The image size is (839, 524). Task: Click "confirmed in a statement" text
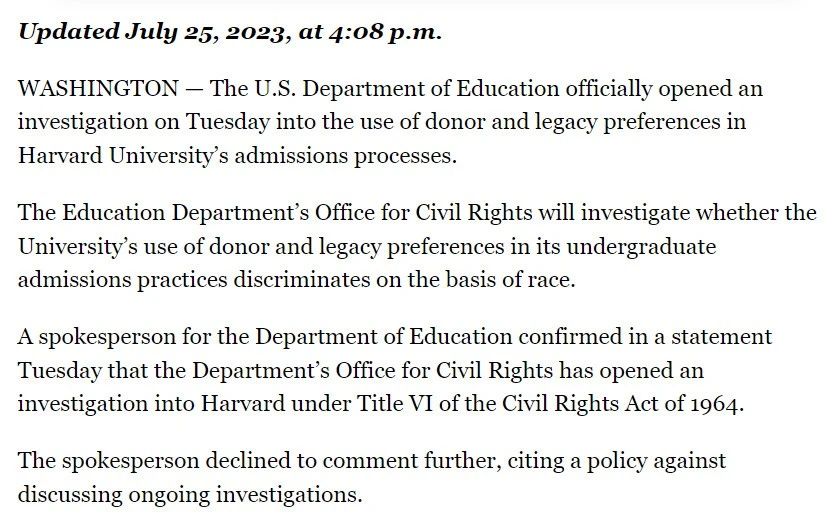point(645,337)
